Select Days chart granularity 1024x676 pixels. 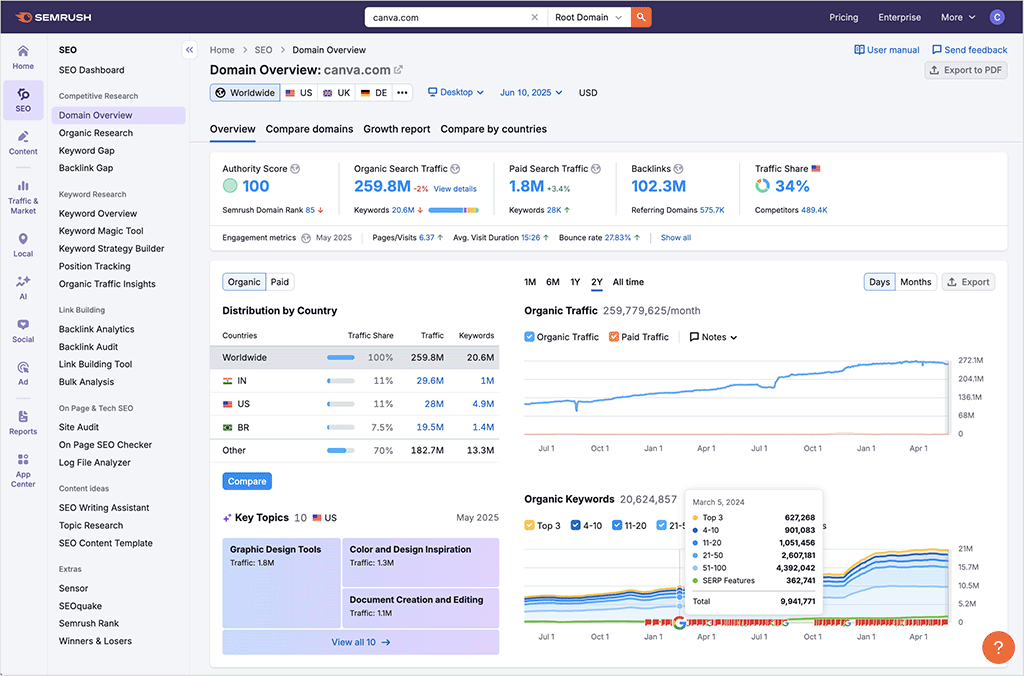[x=879, y=282]
